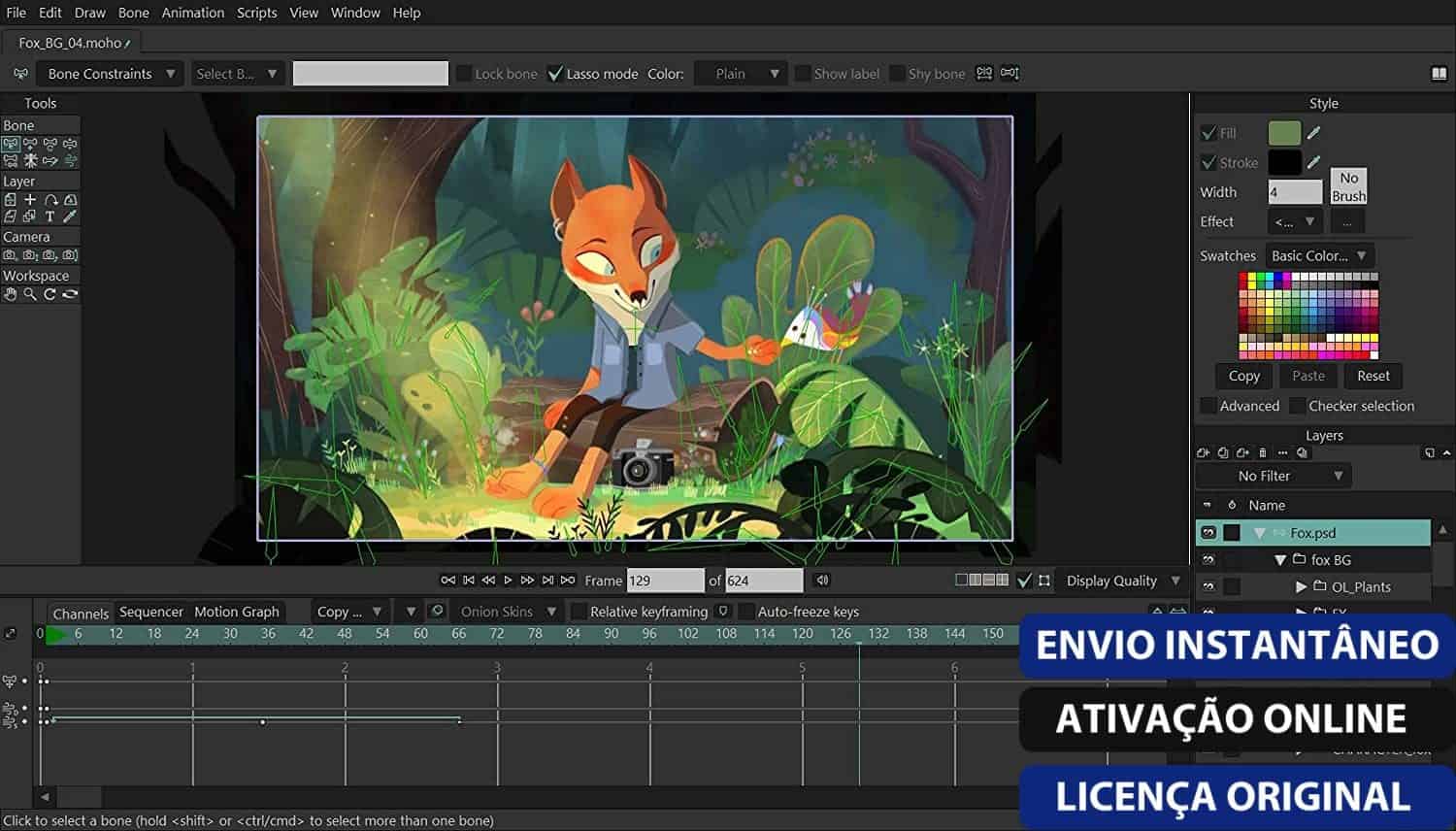
Task: Open the Scripts menu
Action: (257, 13)
